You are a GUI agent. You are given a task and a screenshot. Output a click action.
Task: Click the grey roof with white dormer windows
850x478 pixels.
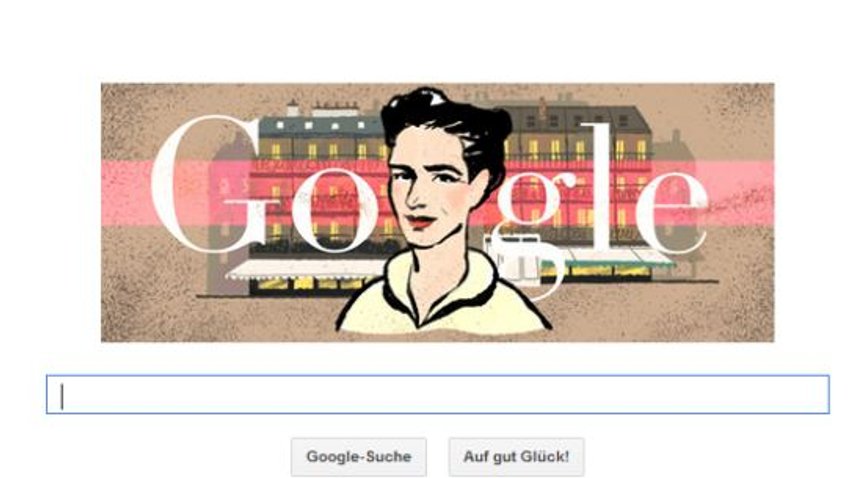point(320,126)
